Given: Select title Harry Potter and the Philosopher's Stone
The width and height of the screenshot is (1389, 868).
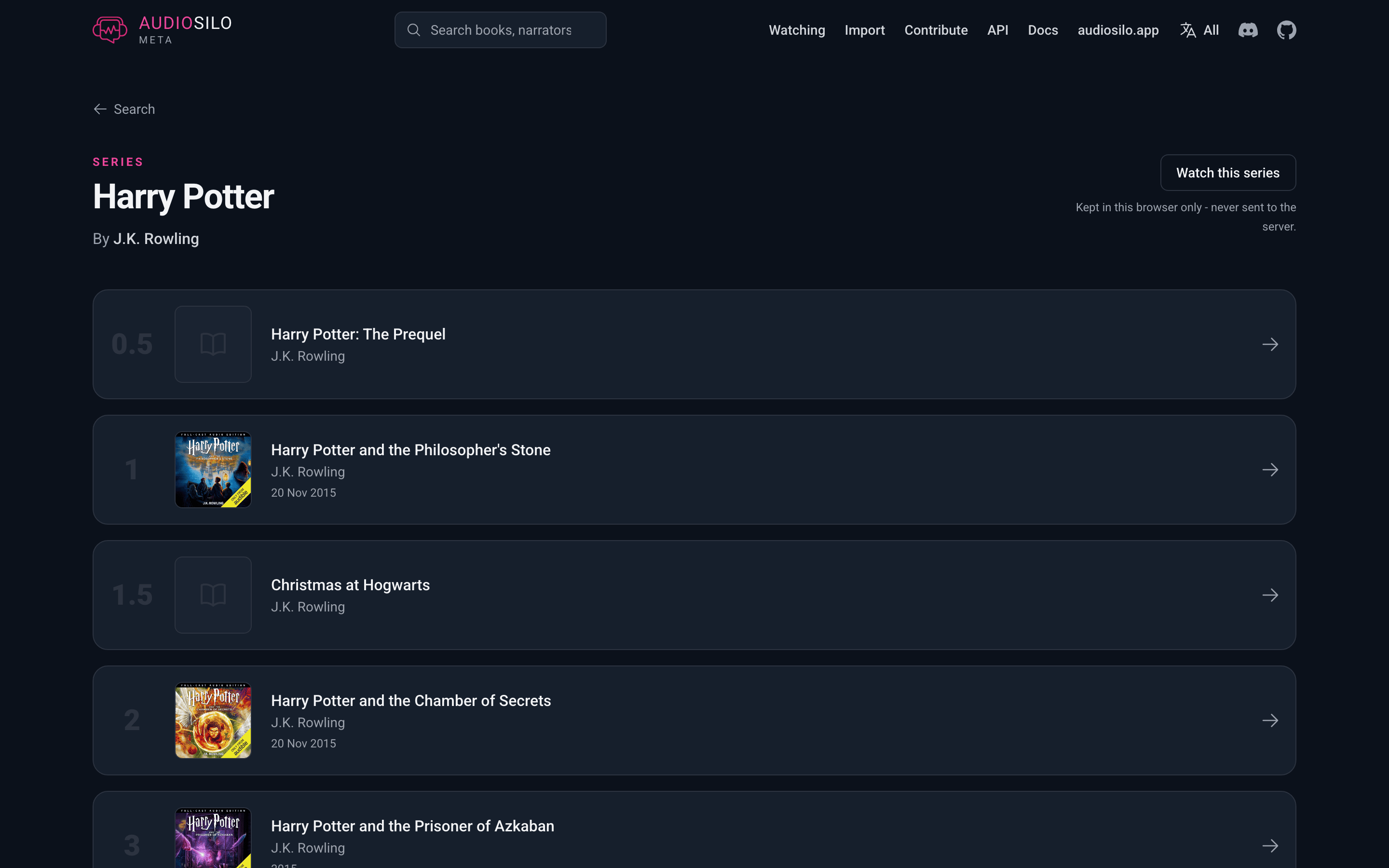Looking at the screenshot, I should (410, 450).
